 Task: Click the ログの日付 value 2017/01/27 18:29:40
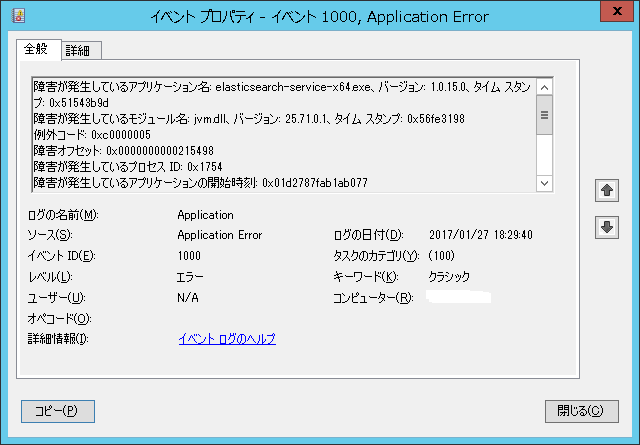480,235
